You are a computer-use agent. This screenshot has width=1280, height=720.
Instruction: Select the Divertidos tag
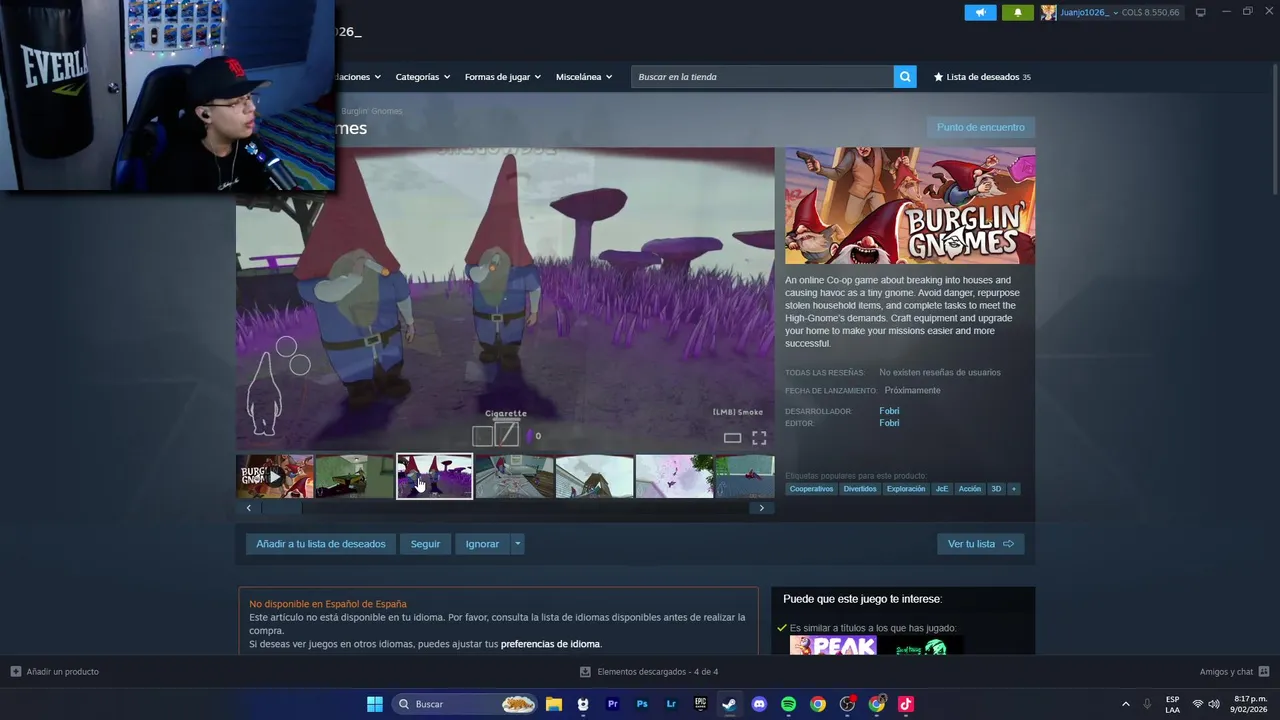(x=860, y=489)
